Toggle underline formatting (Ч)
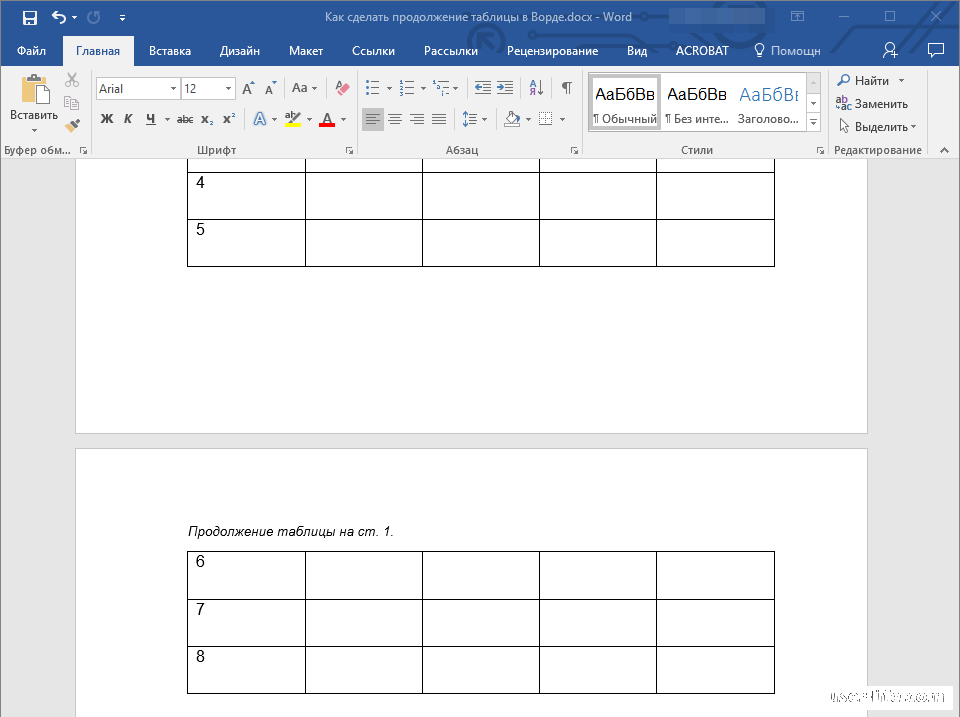 click(x=151, y=119)
